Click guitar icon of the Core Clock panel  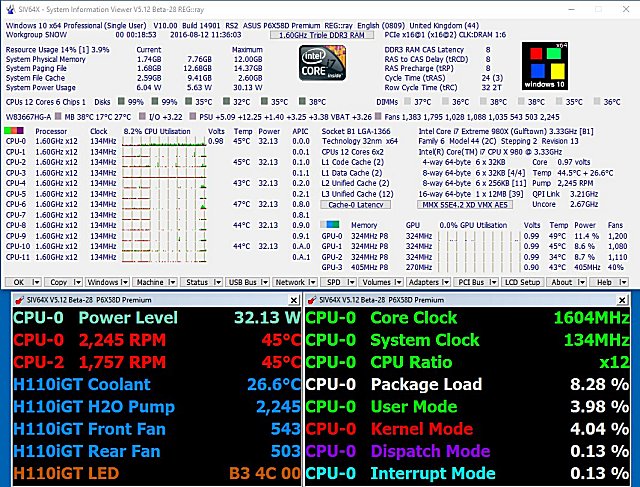(x=311, y=300)
